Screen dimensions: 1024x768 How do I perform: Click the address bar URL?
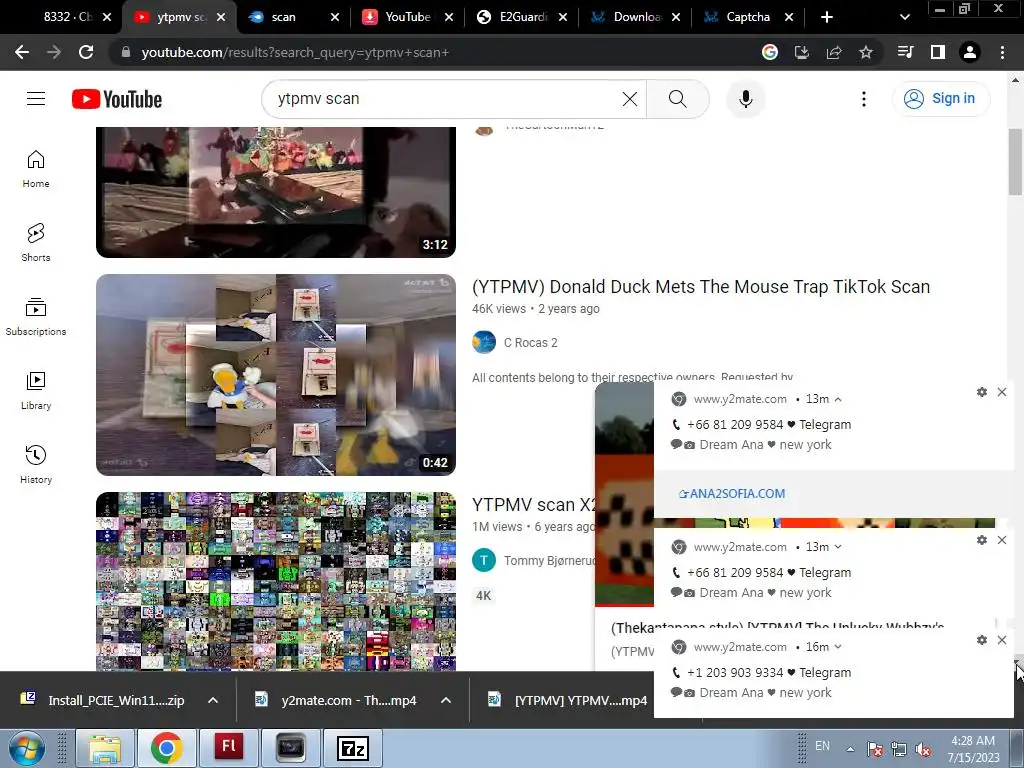point(295,52)
